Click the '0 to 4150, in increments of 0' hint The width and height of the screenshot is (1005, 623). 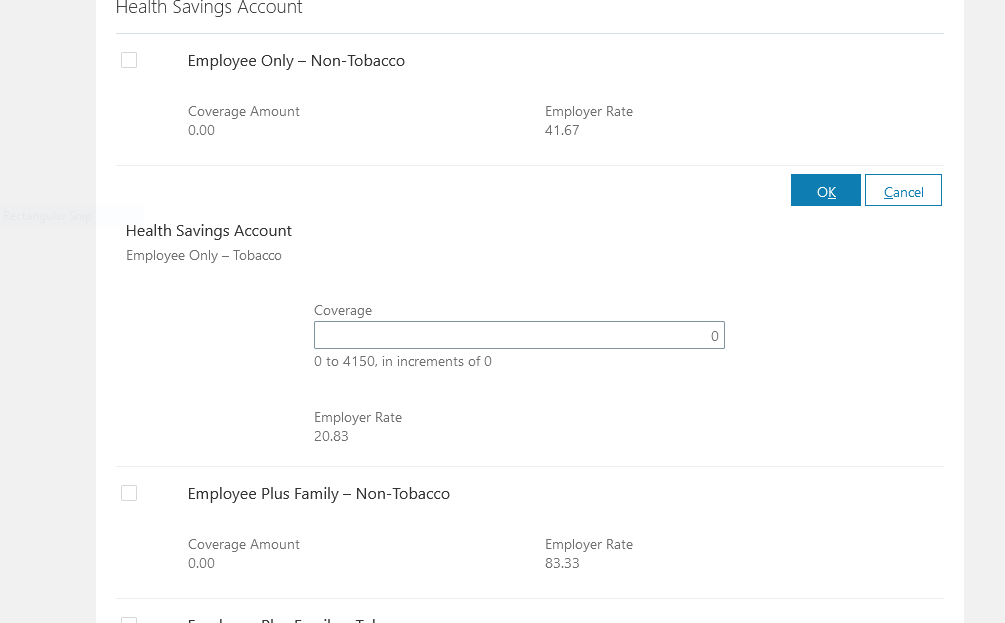pyautogui.click(x=403, y=361)
